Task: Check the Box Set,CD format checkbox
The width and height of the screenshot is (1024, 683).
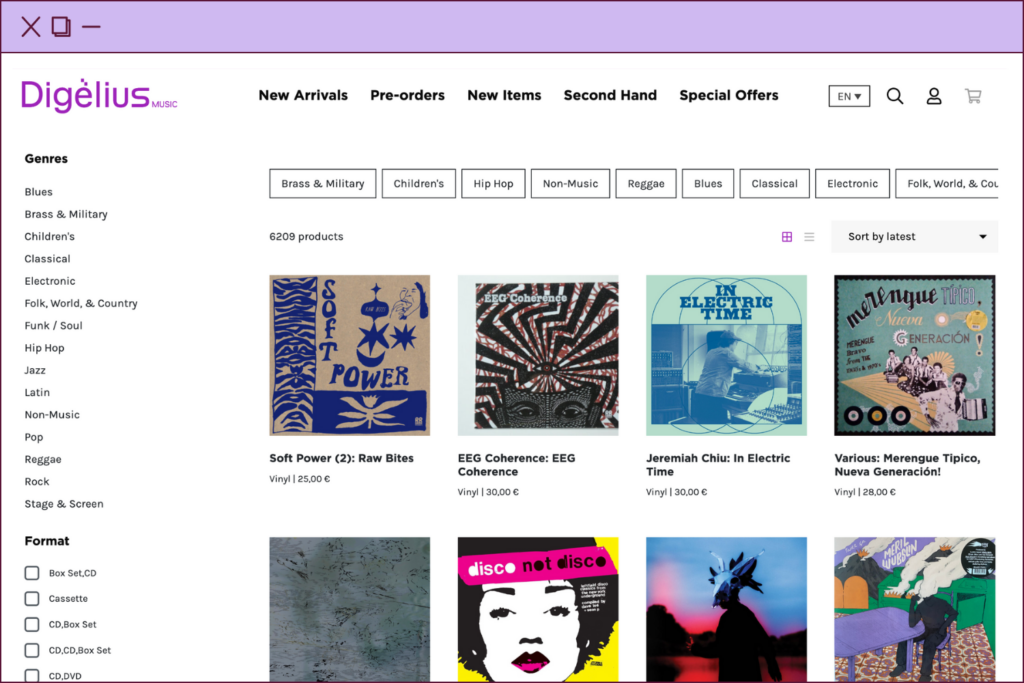Action: click(32, 573)
